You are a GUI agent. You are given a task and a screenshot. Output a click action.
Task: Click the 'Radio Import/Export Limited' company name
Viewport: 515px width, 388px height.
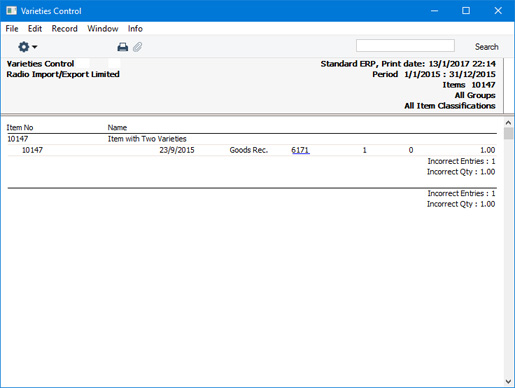point(63,74)
